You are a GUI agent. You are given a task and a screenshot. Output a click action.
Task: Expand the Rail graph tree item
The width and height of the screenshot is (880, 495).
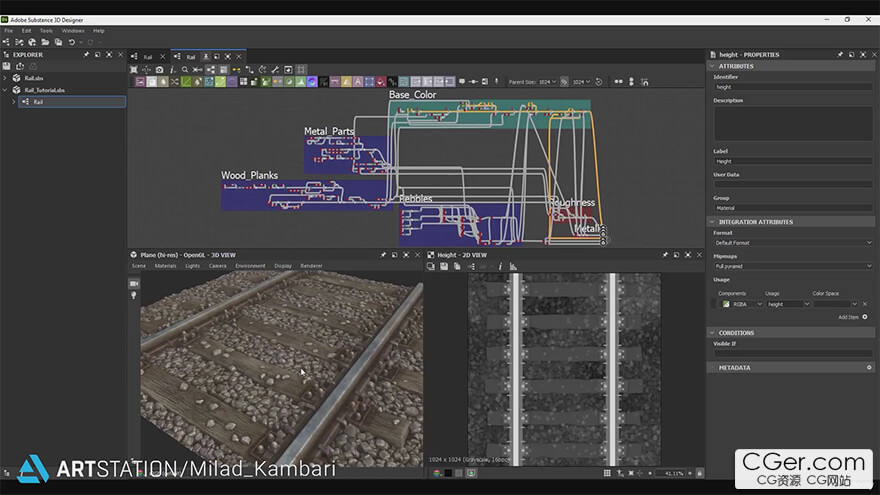13,102
